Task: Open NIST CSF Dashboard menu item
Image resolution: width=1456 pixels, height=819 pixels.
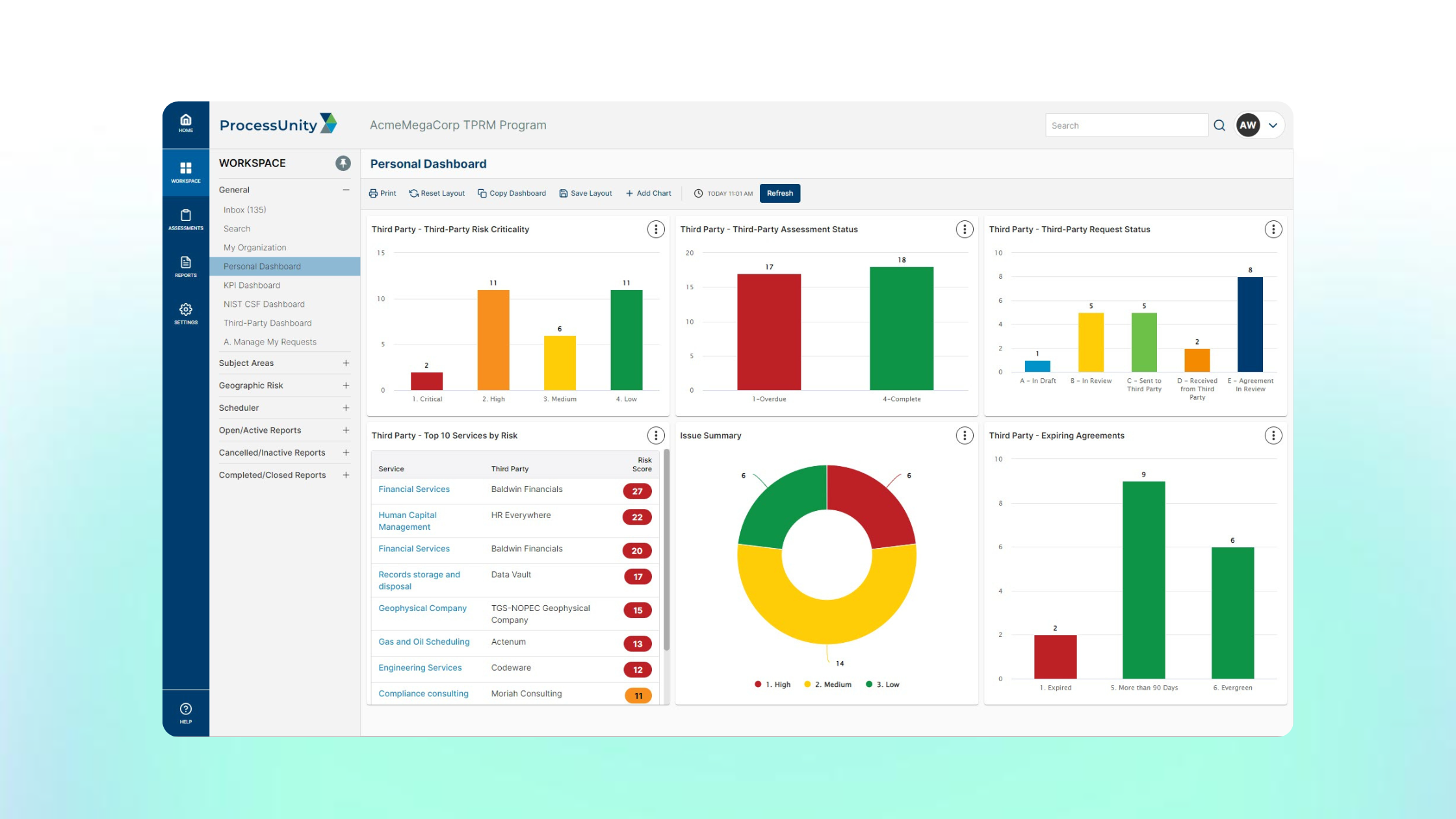Action: pos(285,304)
